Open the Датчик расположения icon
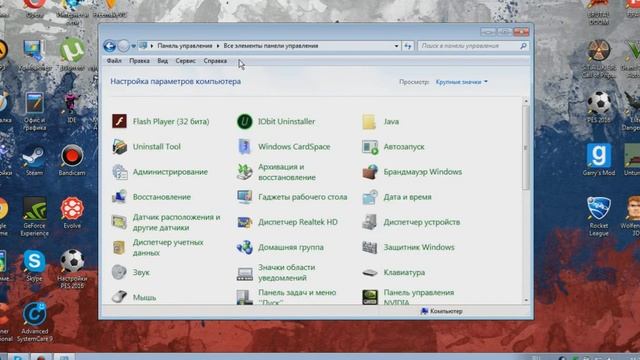Viewport: 640px width, 360px height. click(x=119, y=222)
